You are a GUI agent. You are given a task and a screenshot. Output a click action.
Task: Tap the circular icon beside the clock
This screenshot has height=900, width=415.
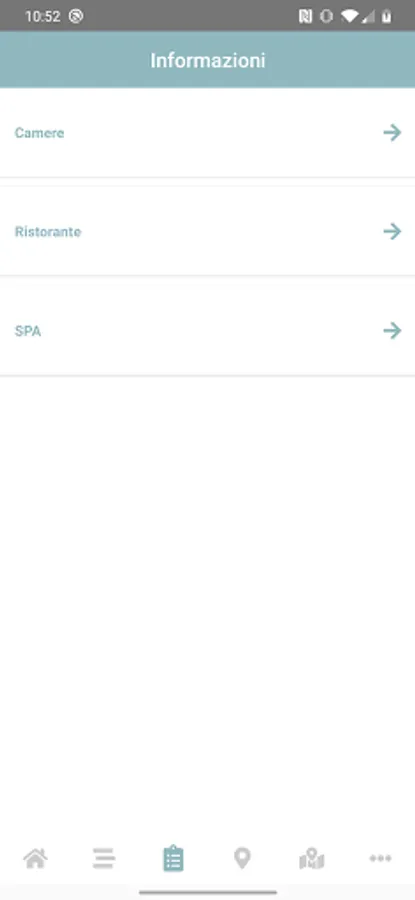click(76, 16)
